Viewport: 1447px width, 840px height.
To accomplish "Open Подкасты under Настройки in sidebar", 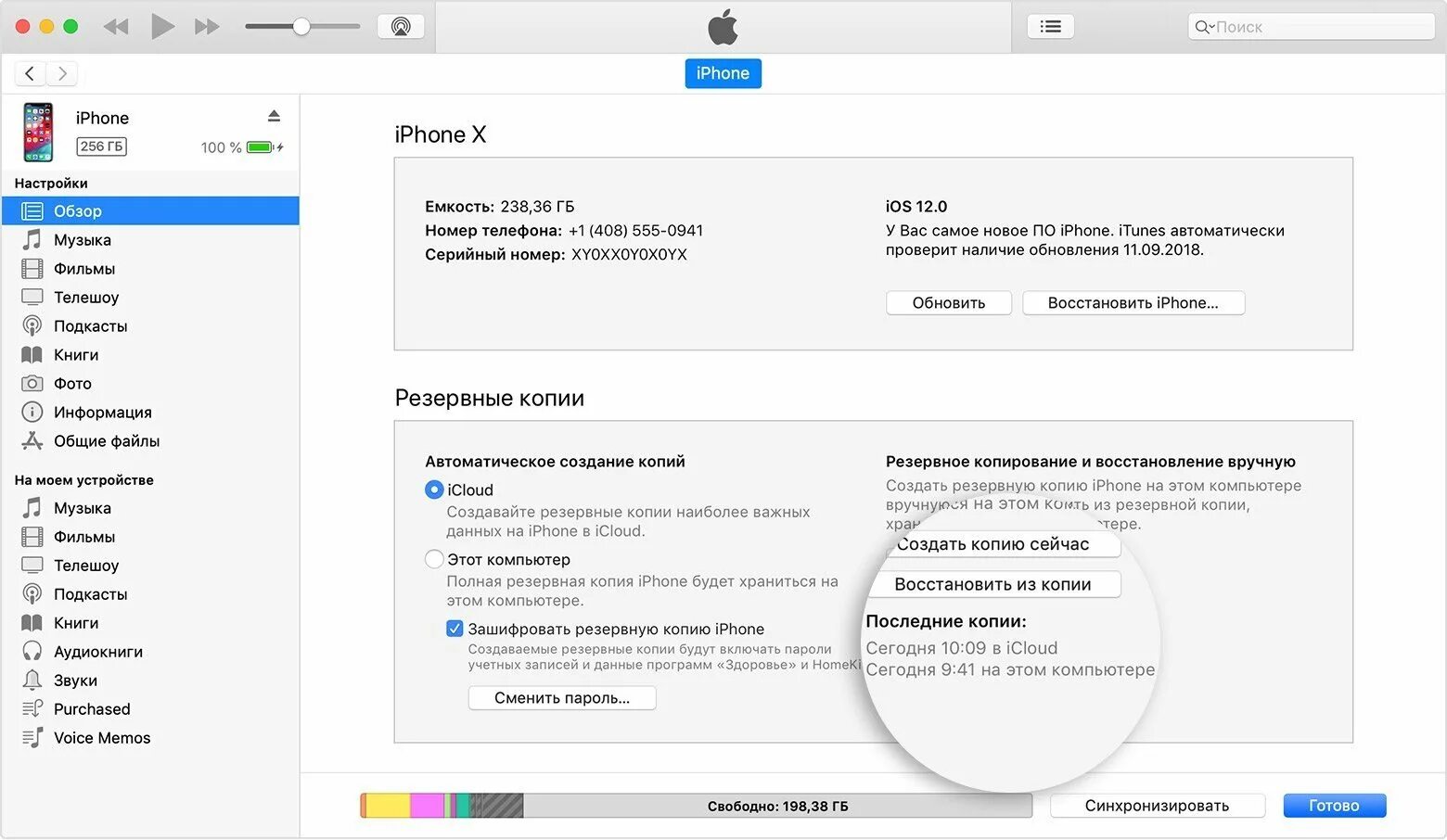I will click(x=90, y=326).
